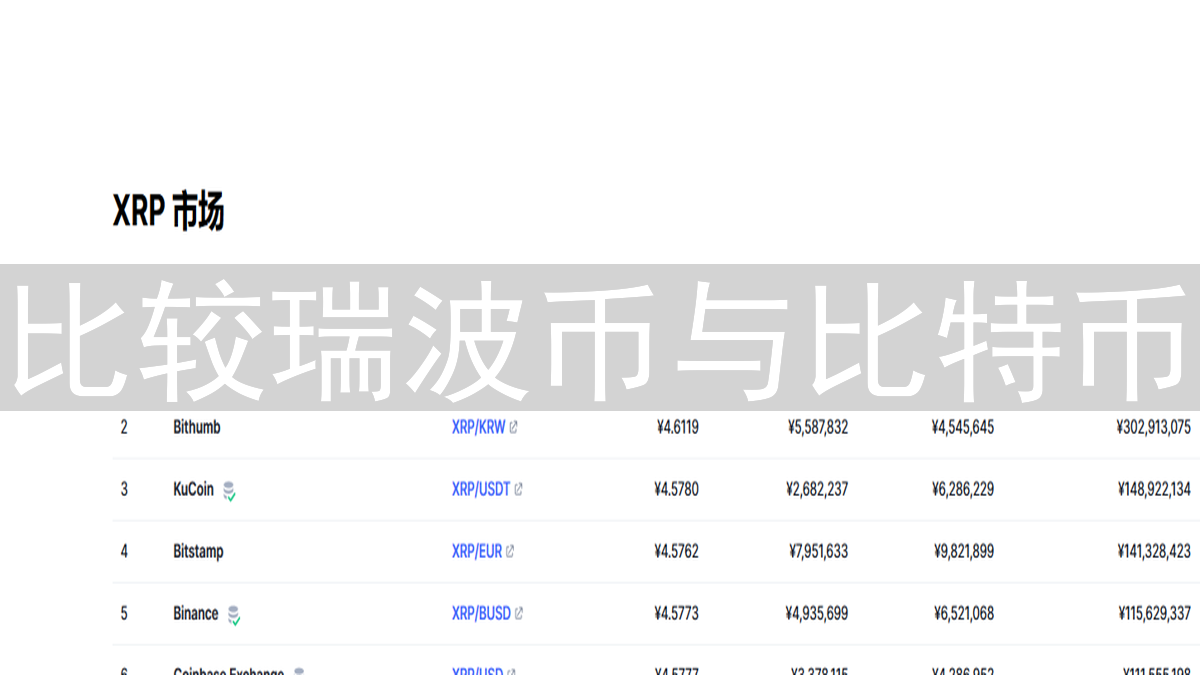Click external link icon next to XRP/EUR

[x=510, y=551]
